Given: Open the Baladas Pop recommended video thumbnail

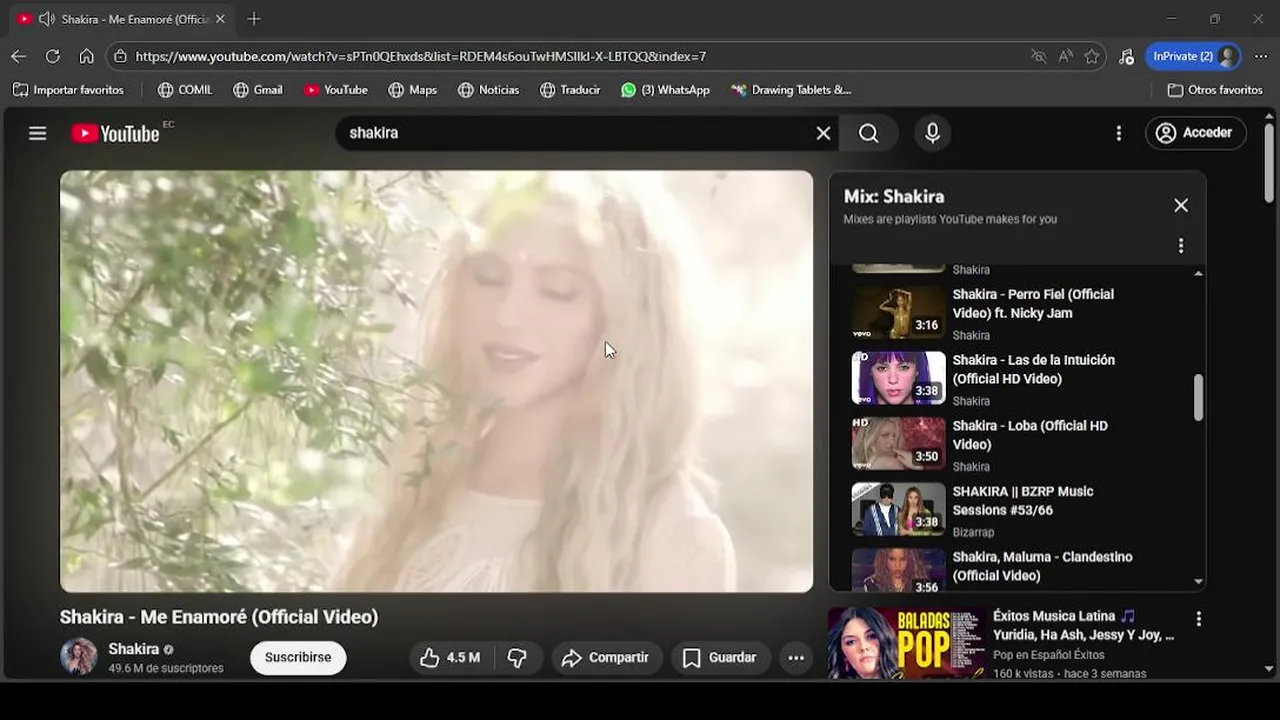Looking at the screenshot, I should pyautogui.click(x=905, y=643).
